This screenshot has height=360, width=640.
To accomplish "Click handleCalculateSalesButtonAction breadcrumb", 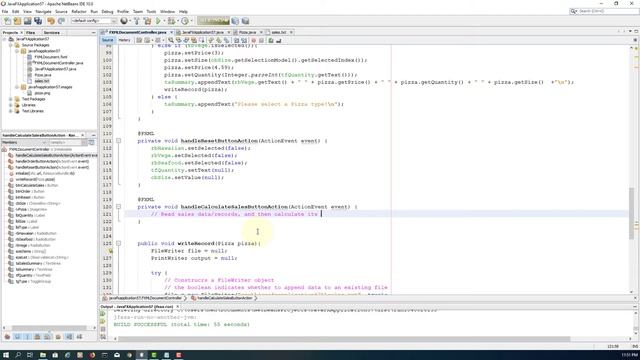I will pos(225,298).
